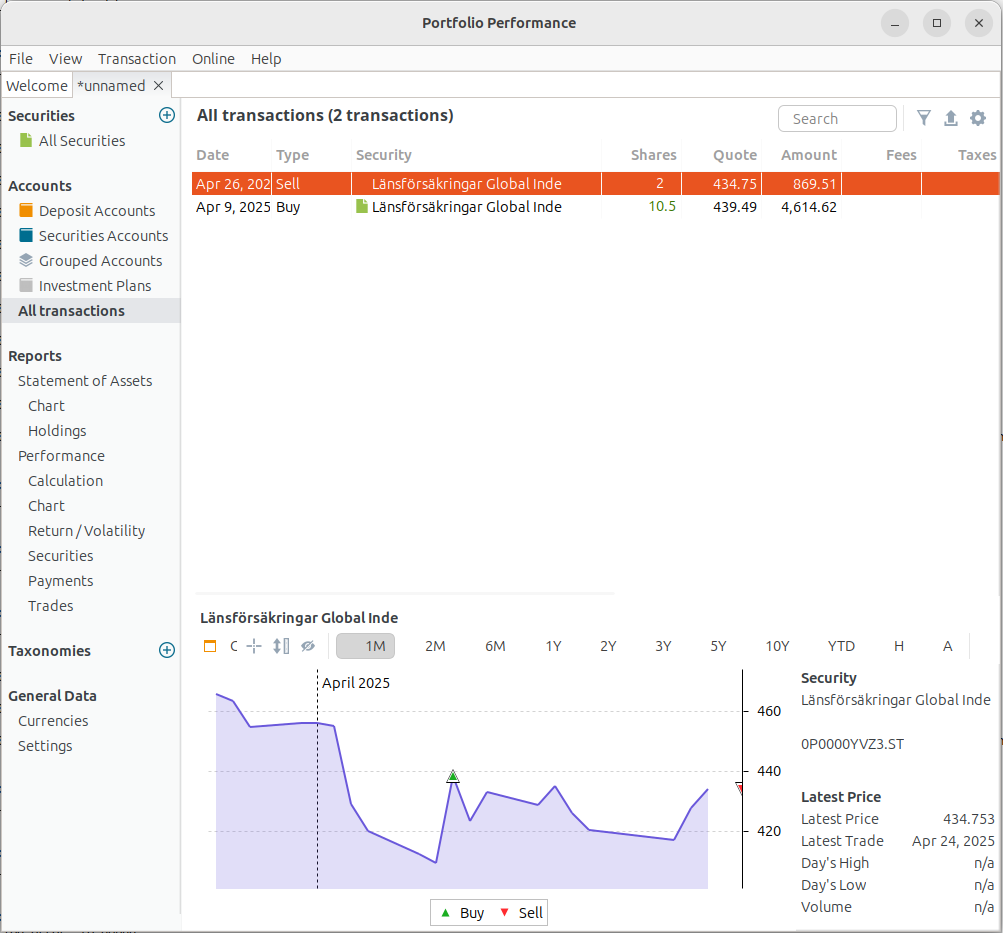Click the crosshair icon in chart toolbar
This screenshot has width=1003, height=933.
pyautogui.click(x=254, y=646)
